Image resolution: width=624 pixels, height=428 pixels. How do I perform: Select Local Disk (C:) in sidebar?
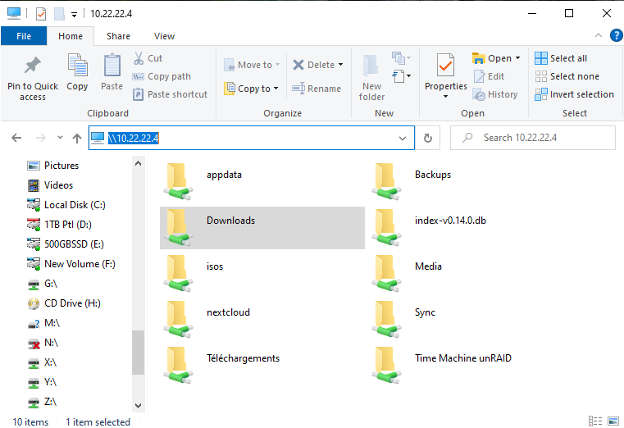click(66, 205)
